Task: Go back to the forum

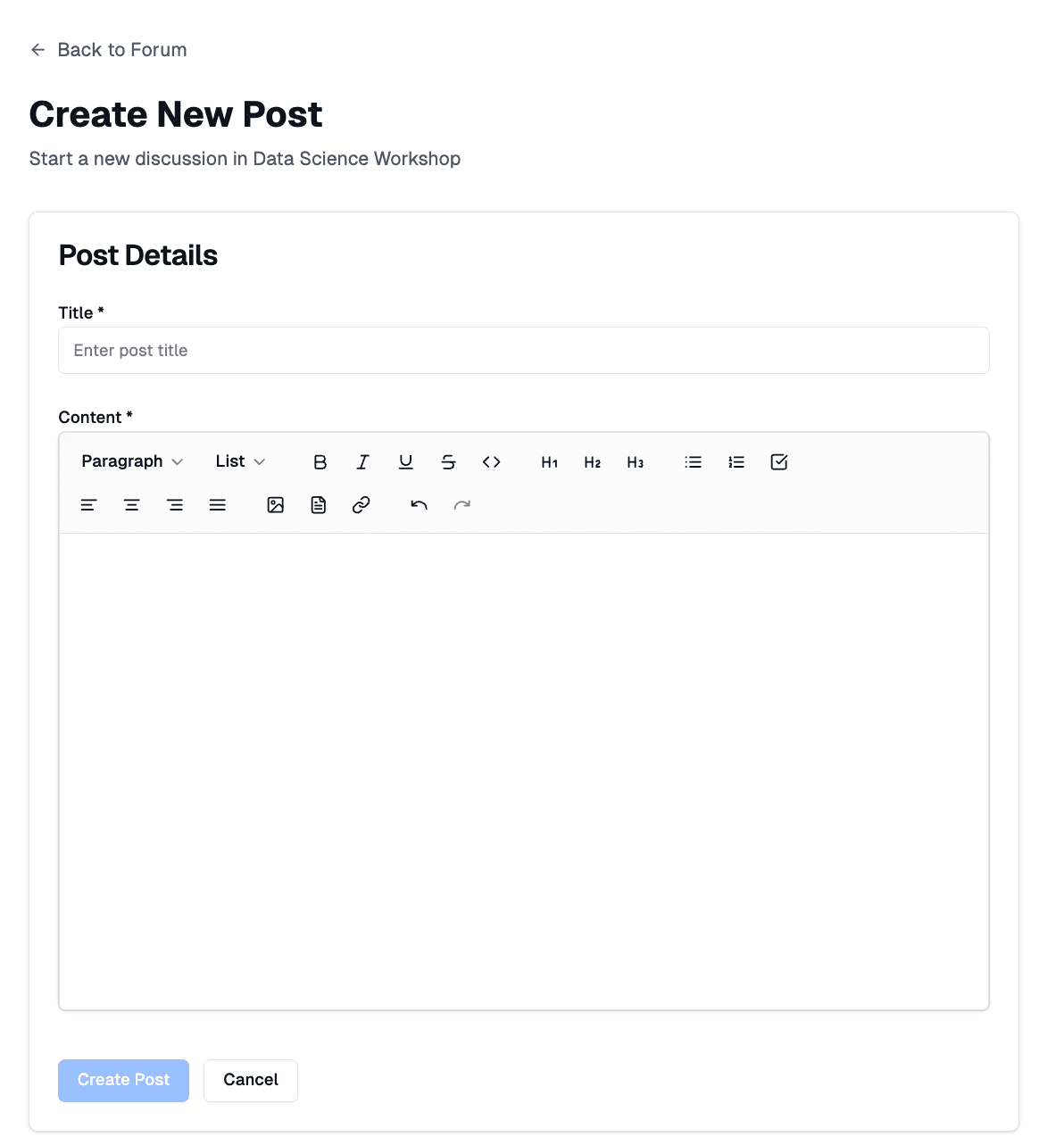Action: 108,50
